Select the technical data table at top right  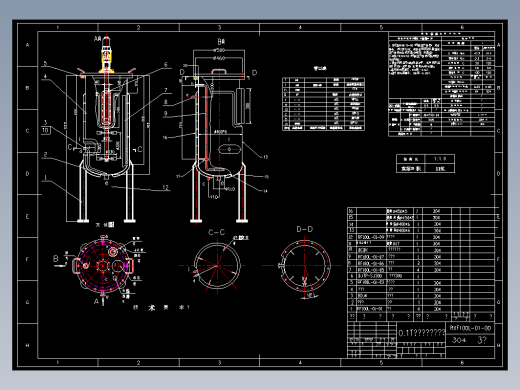point(441,84)
